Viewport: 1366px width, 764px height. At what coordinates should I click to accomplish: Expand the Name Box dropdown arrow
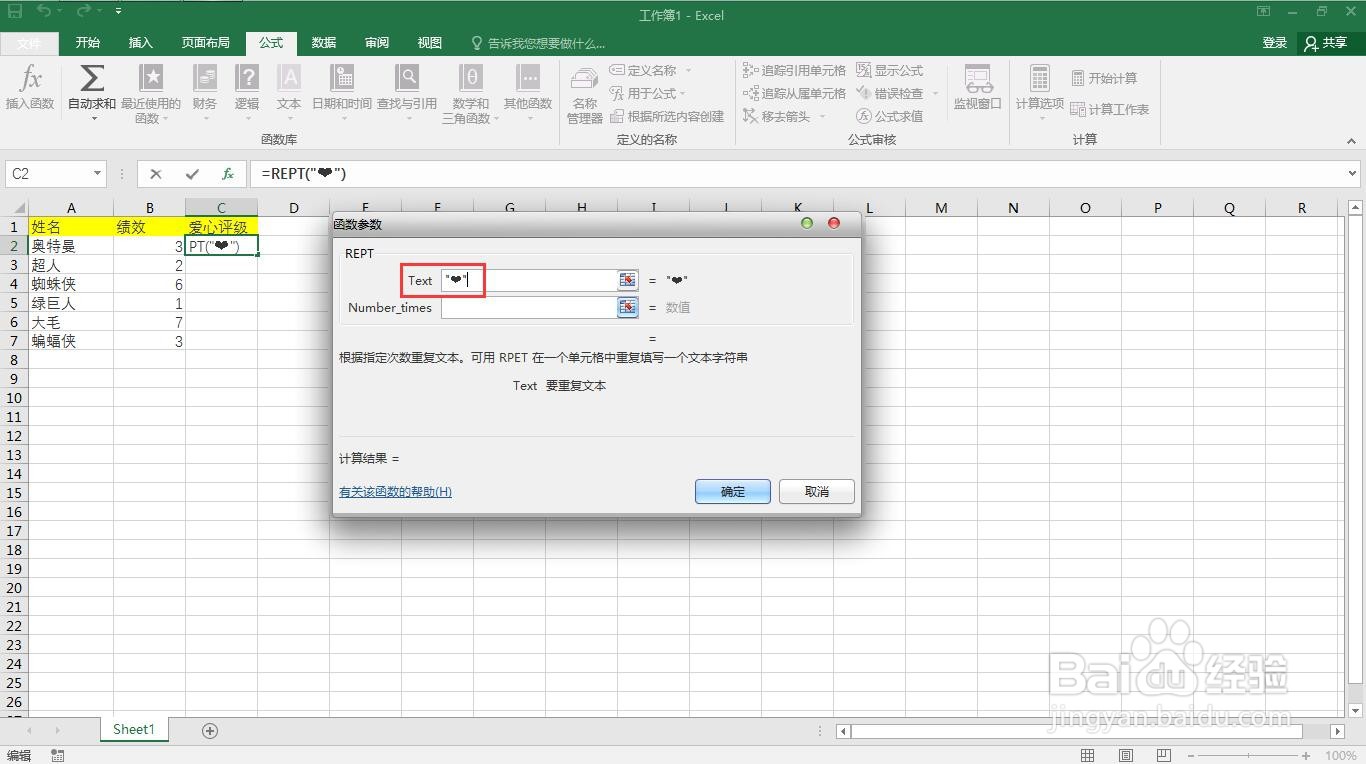click(x=97, y=174)
